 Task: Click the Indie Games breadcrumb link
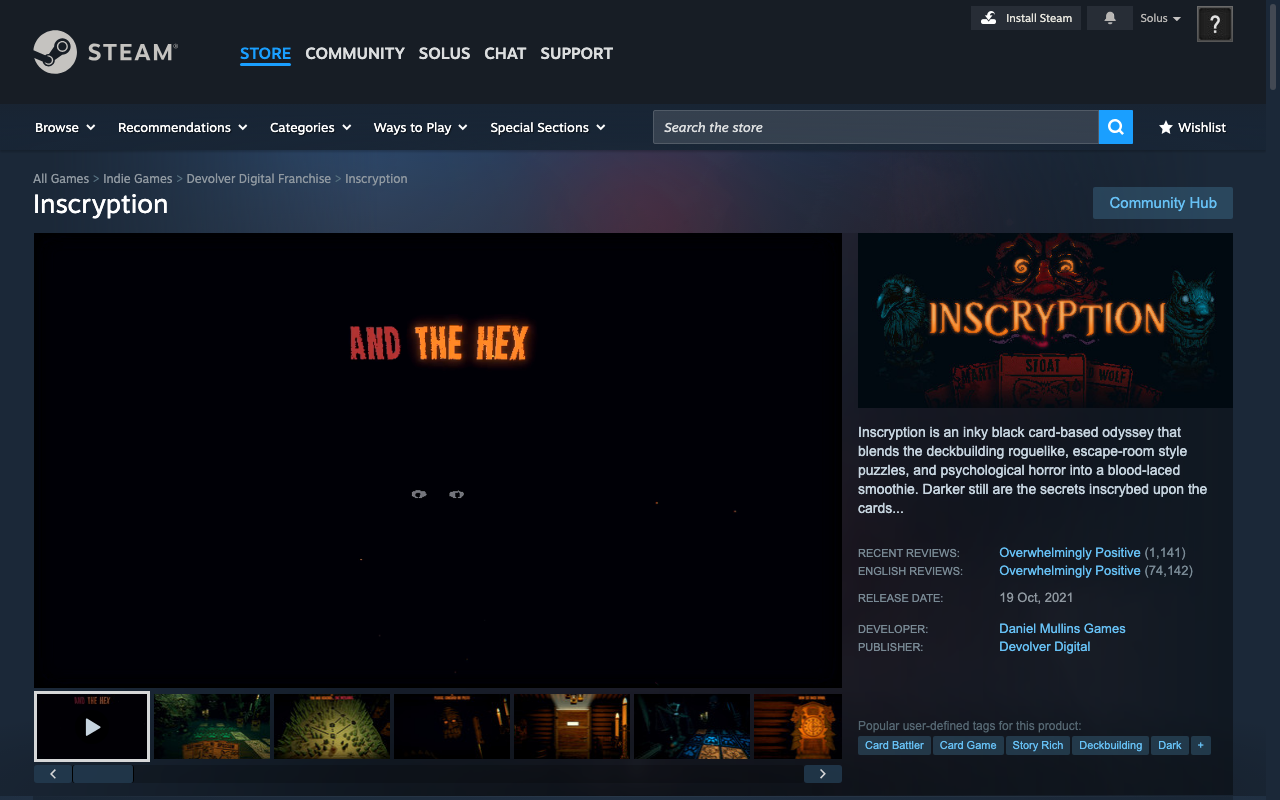pyautogui.click(x=137, y=178)
